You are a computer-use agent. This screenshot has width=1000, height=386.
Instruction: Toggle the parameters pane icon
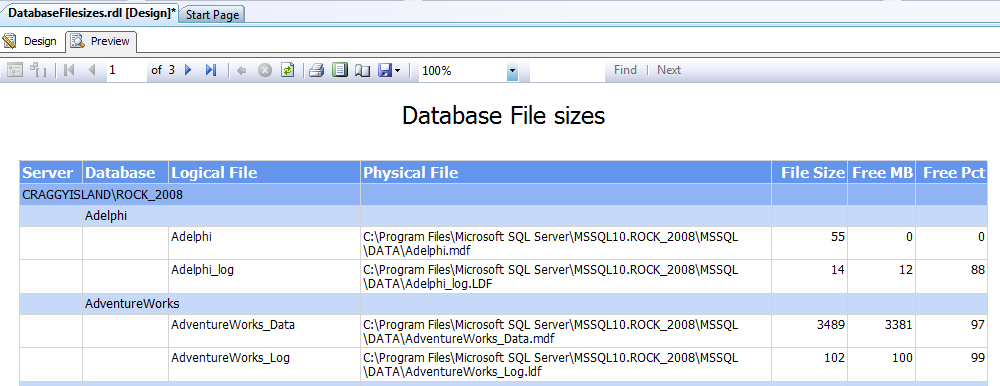click(x=15, y=70)
